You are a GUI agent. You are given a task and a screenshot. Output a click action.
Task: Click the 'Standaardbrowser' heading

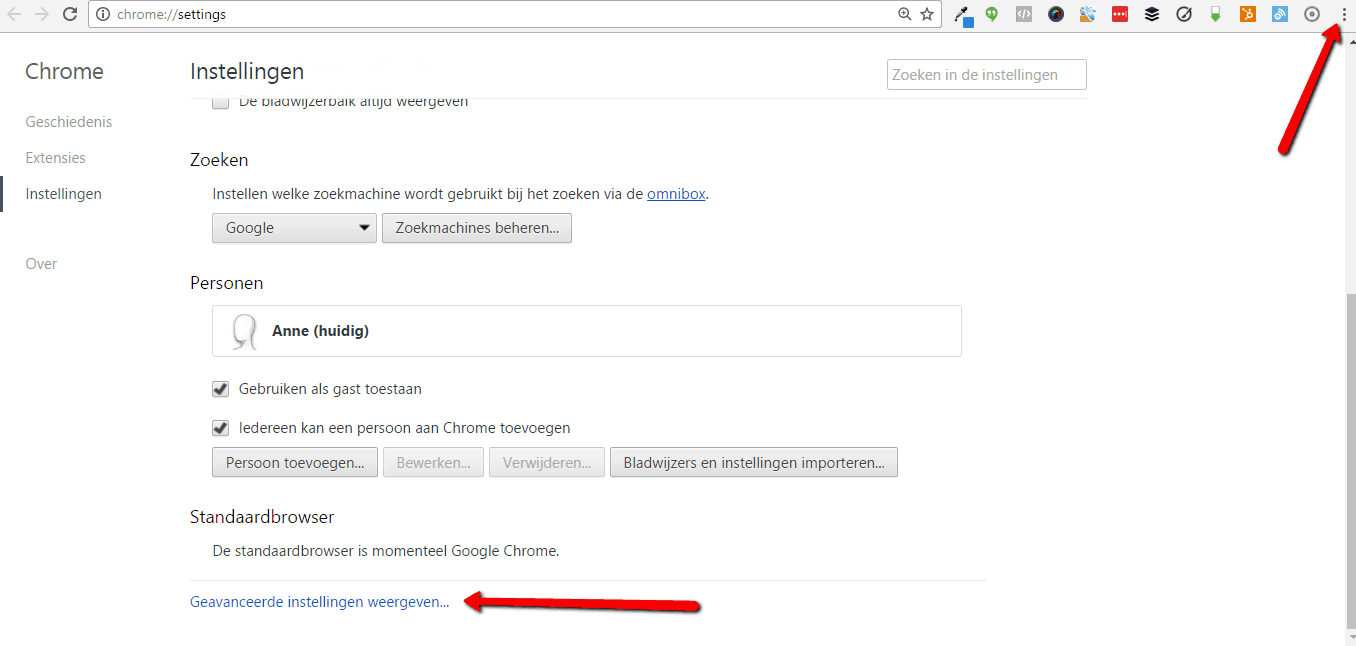coord(262,517)
